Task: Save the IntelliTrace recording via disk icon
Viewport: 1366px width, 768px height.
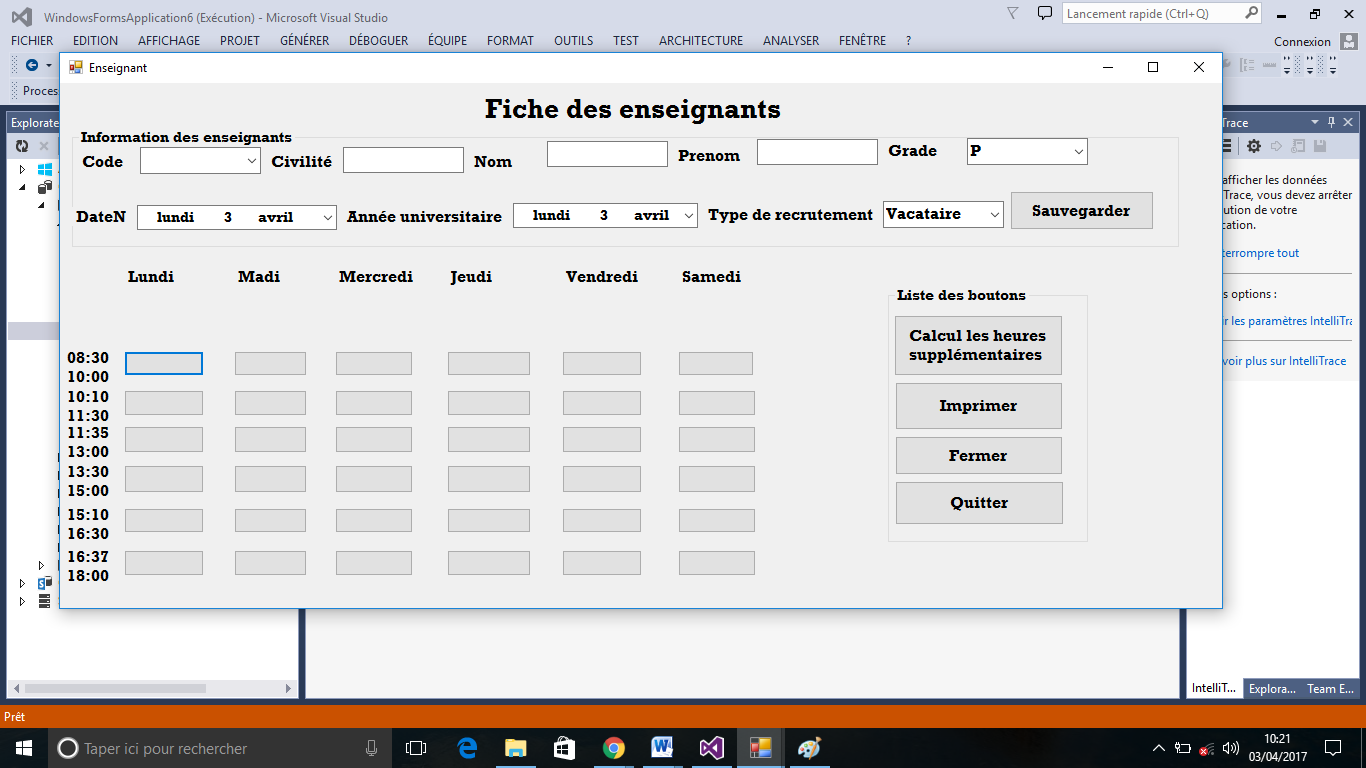Action: (x=1320, y=146)
